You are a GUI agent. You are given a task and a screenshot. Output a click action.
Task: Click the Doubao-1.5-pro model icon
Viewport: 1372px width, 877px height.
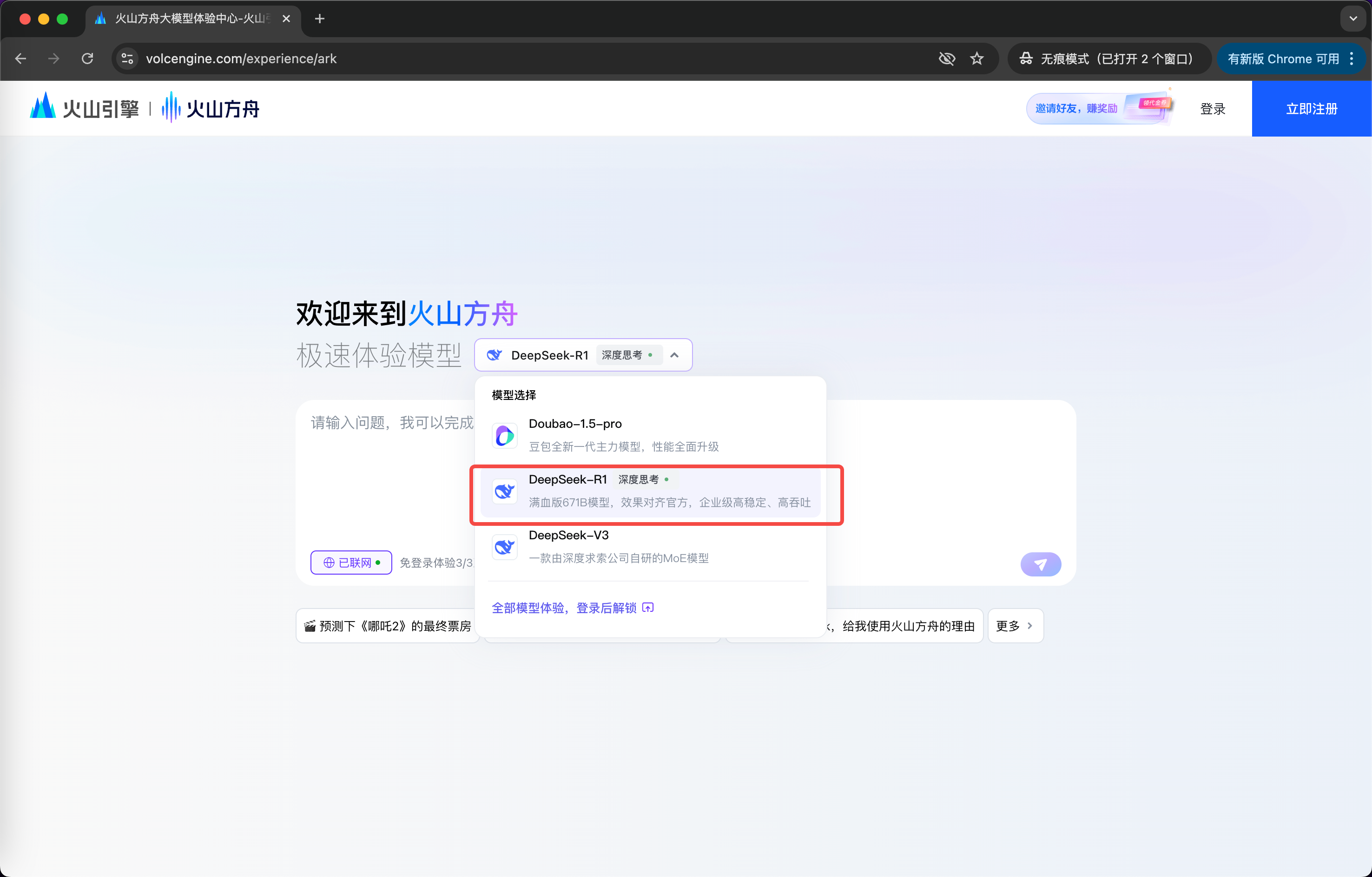coord(504,436)
